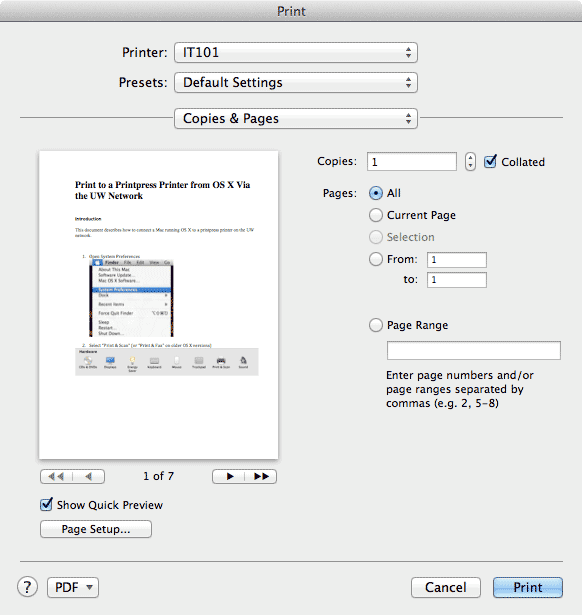The height and width of the screenshot is (615, 582).
Task: Select the Current Page radio button
Action: (x=376, y=215)
